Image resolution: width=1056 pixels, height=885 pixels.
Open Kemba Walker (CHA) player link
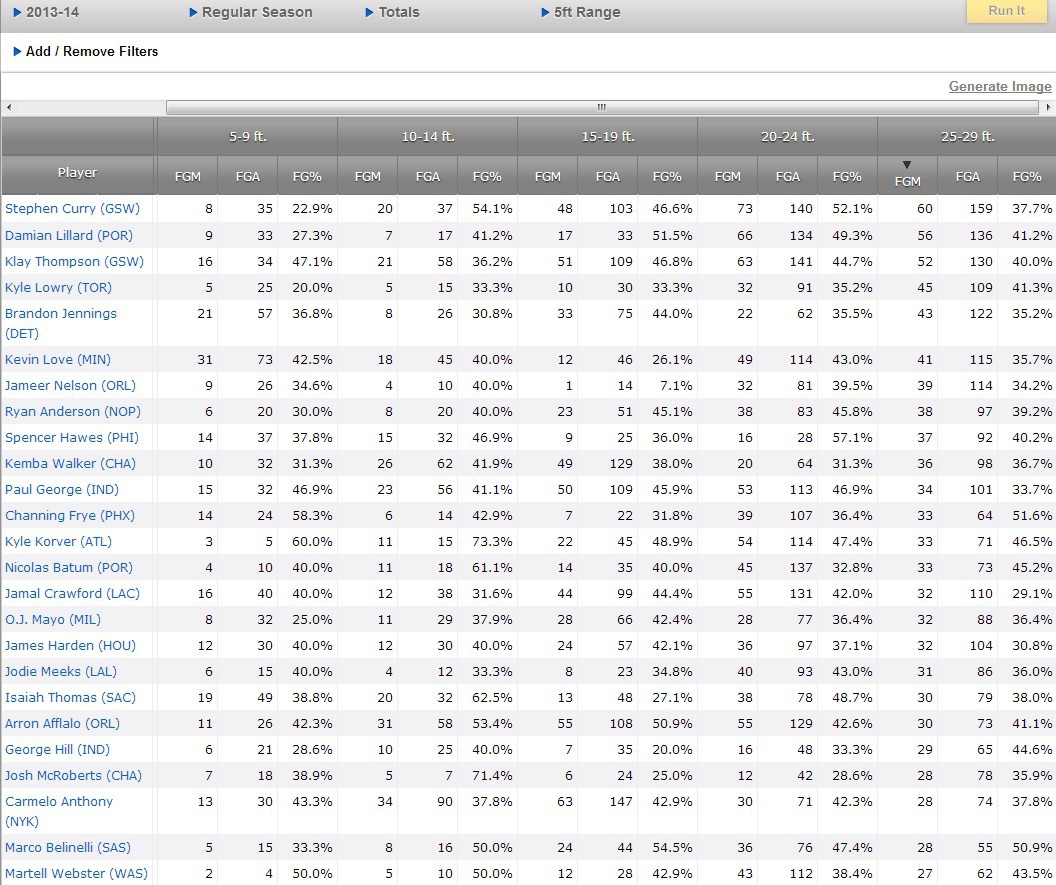70,463
